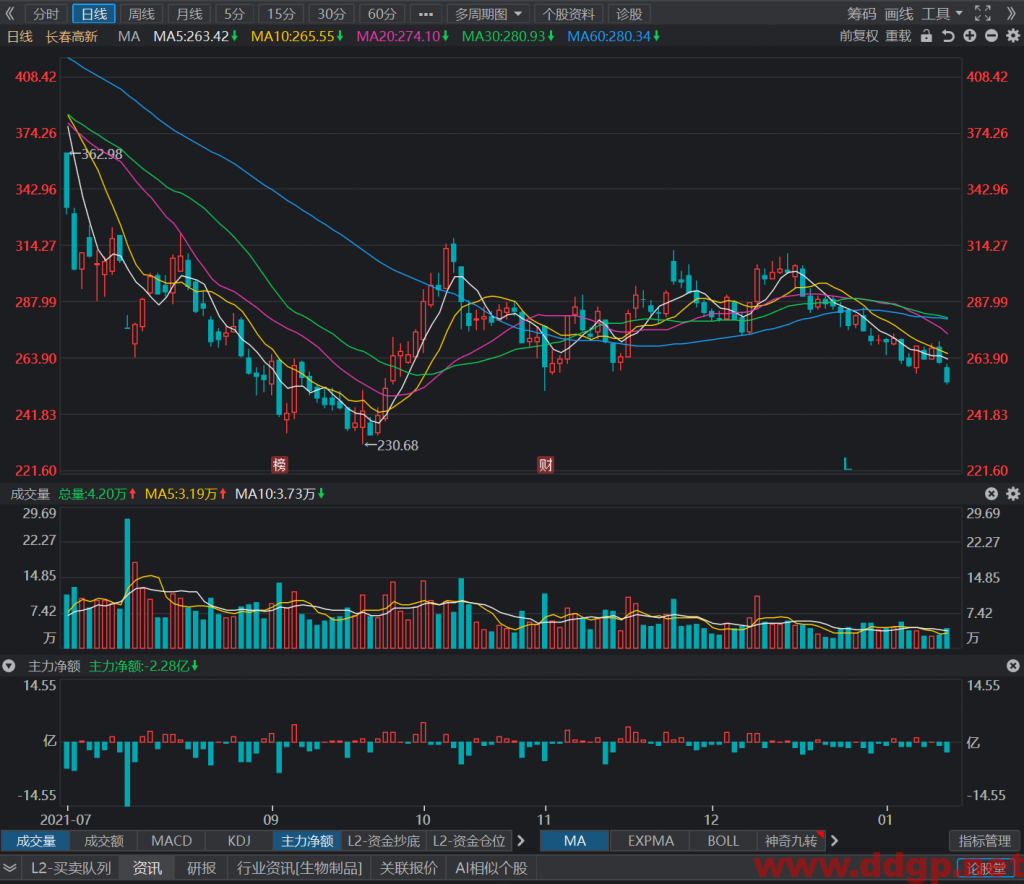Open more periods with the ellipsis button
The image size is (1024, 884).
click(426, 14)
